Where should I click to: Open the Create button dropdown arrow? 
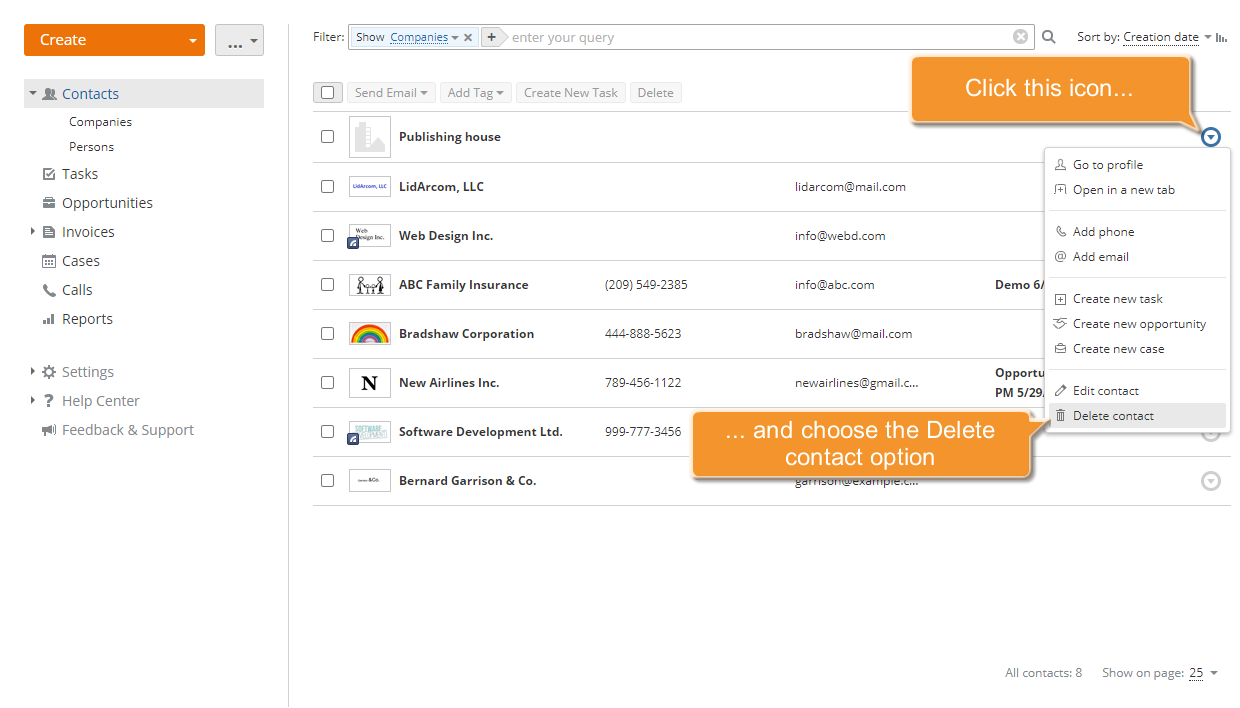point(192,41)
